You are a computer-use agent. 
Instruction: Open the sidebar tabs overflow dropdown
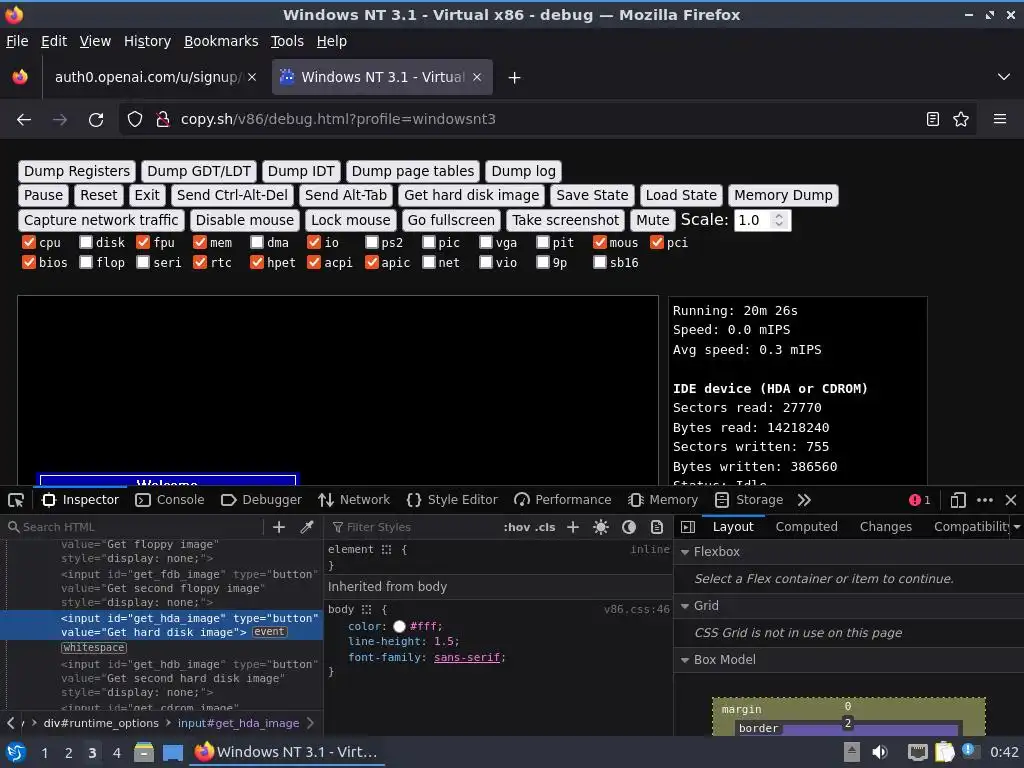1017,527
